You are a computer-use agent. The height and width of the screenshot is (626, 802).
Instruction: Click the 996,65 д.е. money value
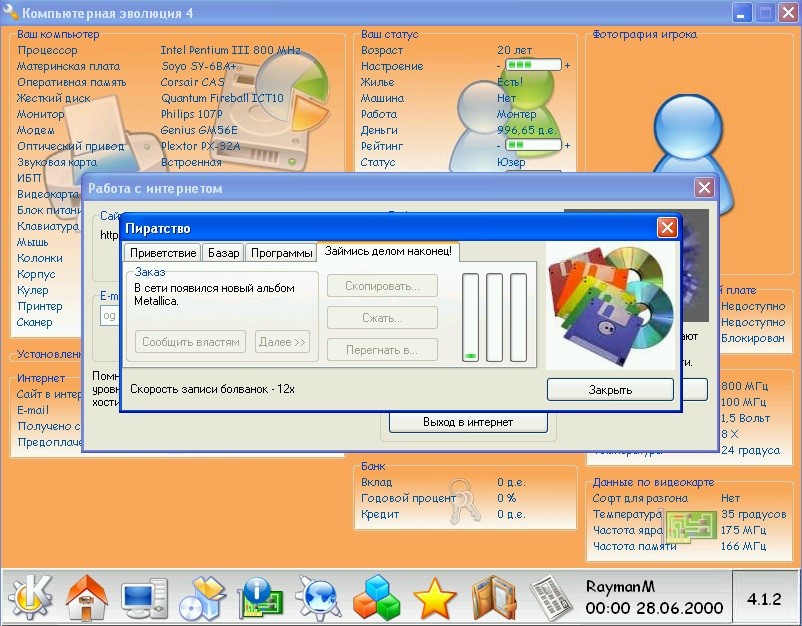click(x=526, y=130)
